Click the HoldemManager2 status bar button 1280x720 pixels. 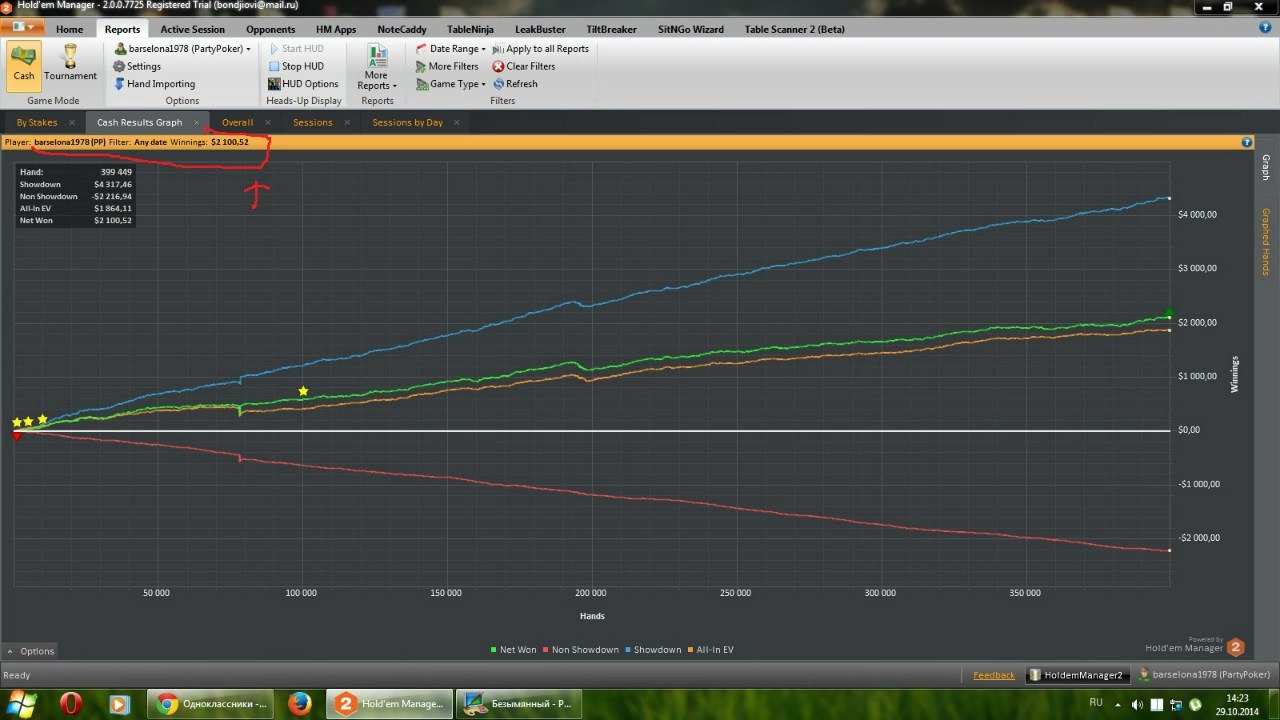pyautogui.click(x=1080, y=675)
